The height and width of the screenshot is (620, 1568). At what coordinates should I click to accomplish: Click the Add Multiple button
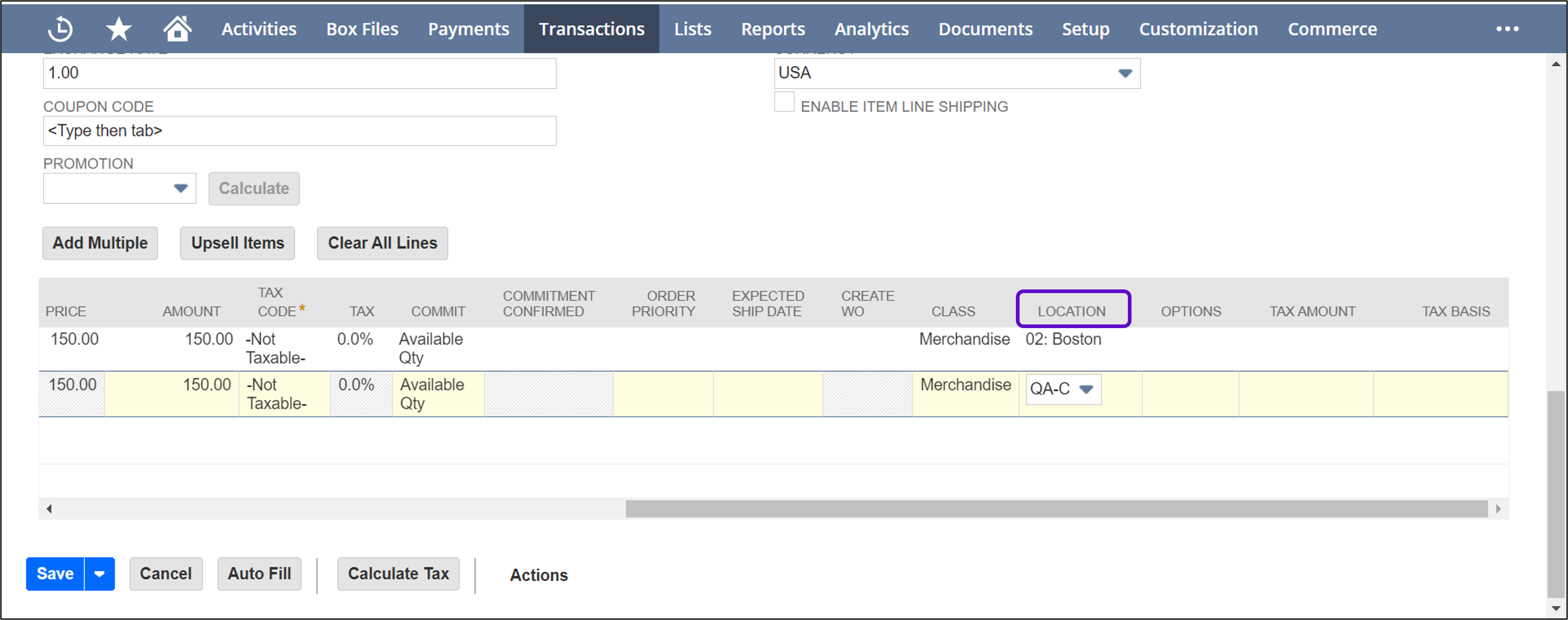100,243
